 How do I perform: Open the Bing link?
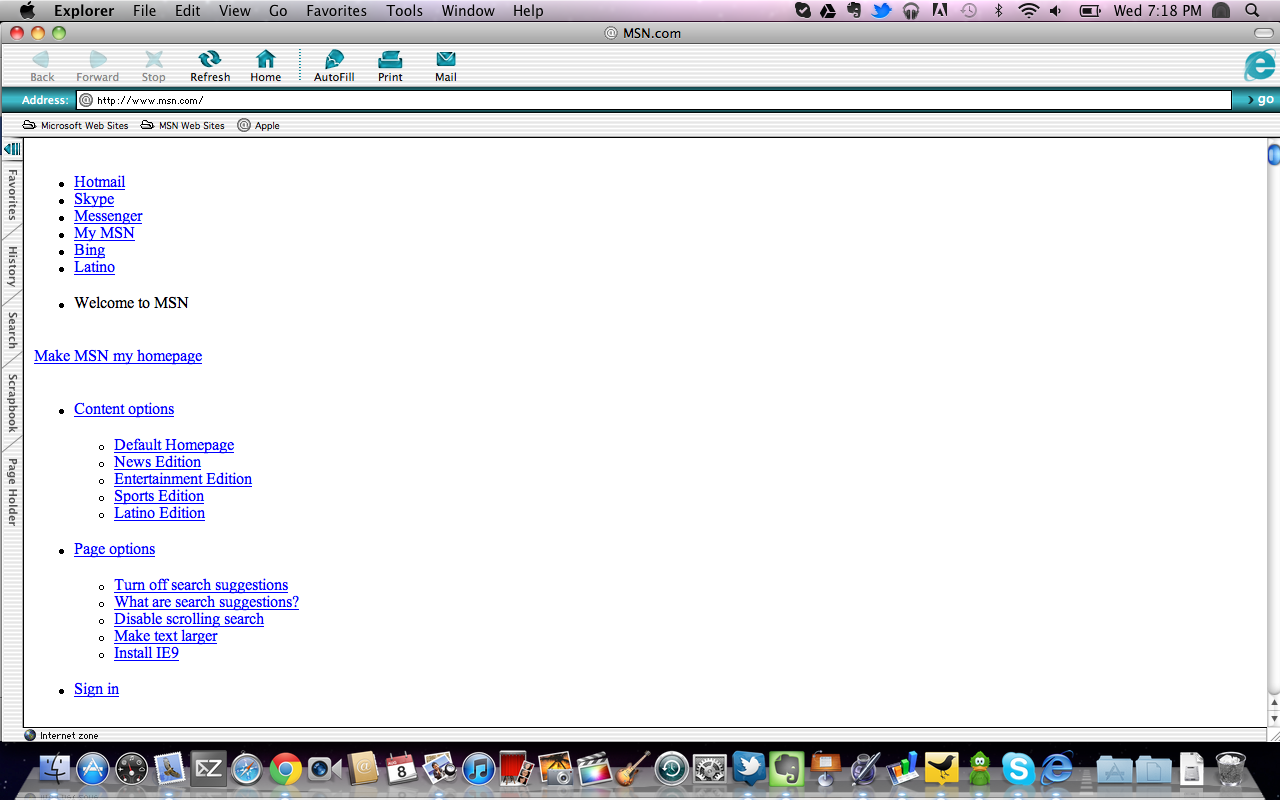(89, 250)
